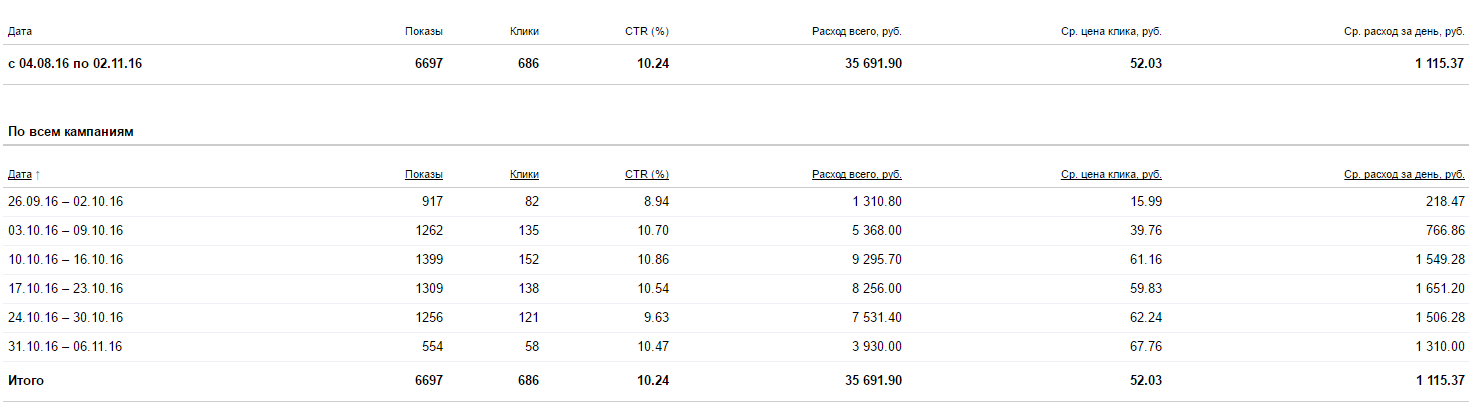This screenshot has width=1469, height=406.
Task: Sort by CTR (%) column header link
Action: [x=647, y=174]
